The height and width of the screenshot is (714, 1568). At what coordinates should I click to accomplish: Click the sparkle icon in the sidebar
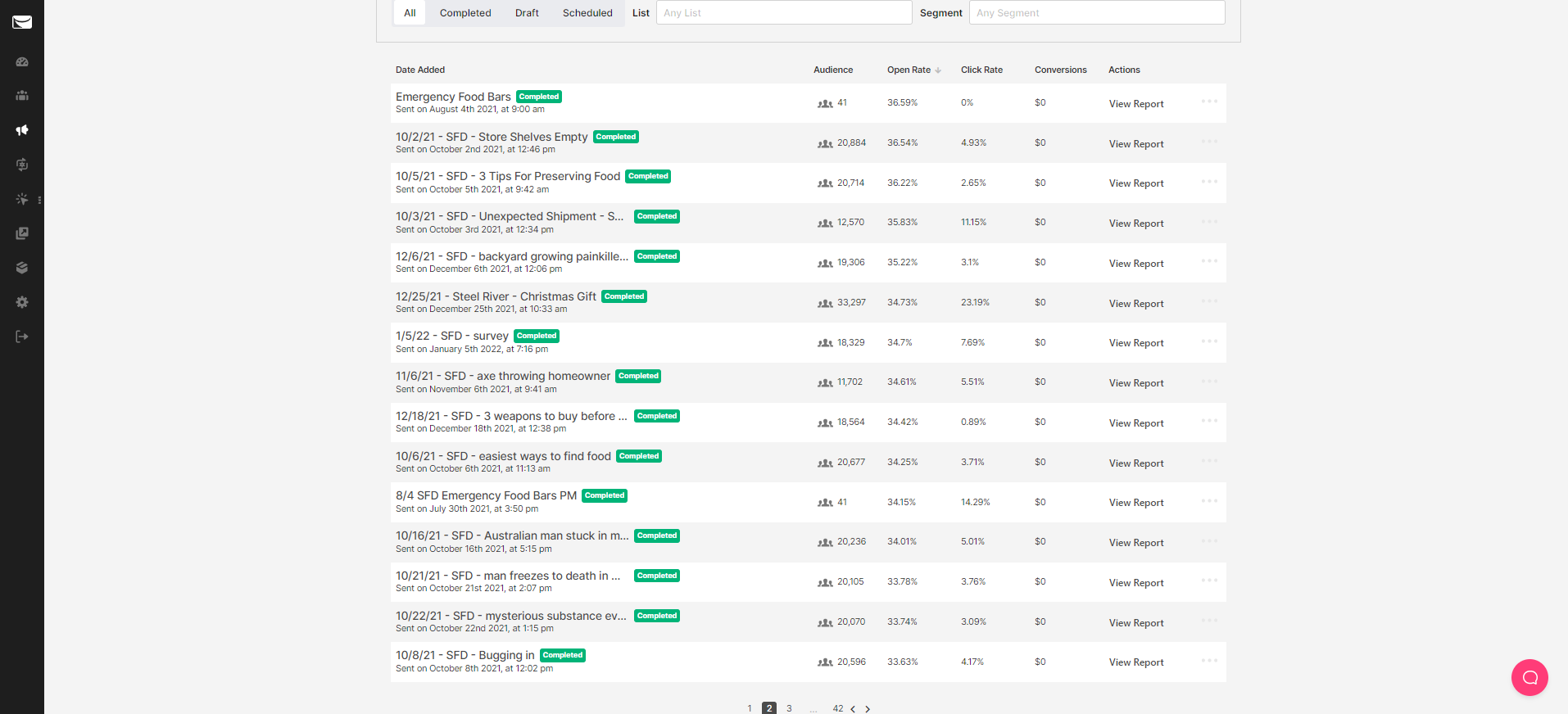point(22,199)
